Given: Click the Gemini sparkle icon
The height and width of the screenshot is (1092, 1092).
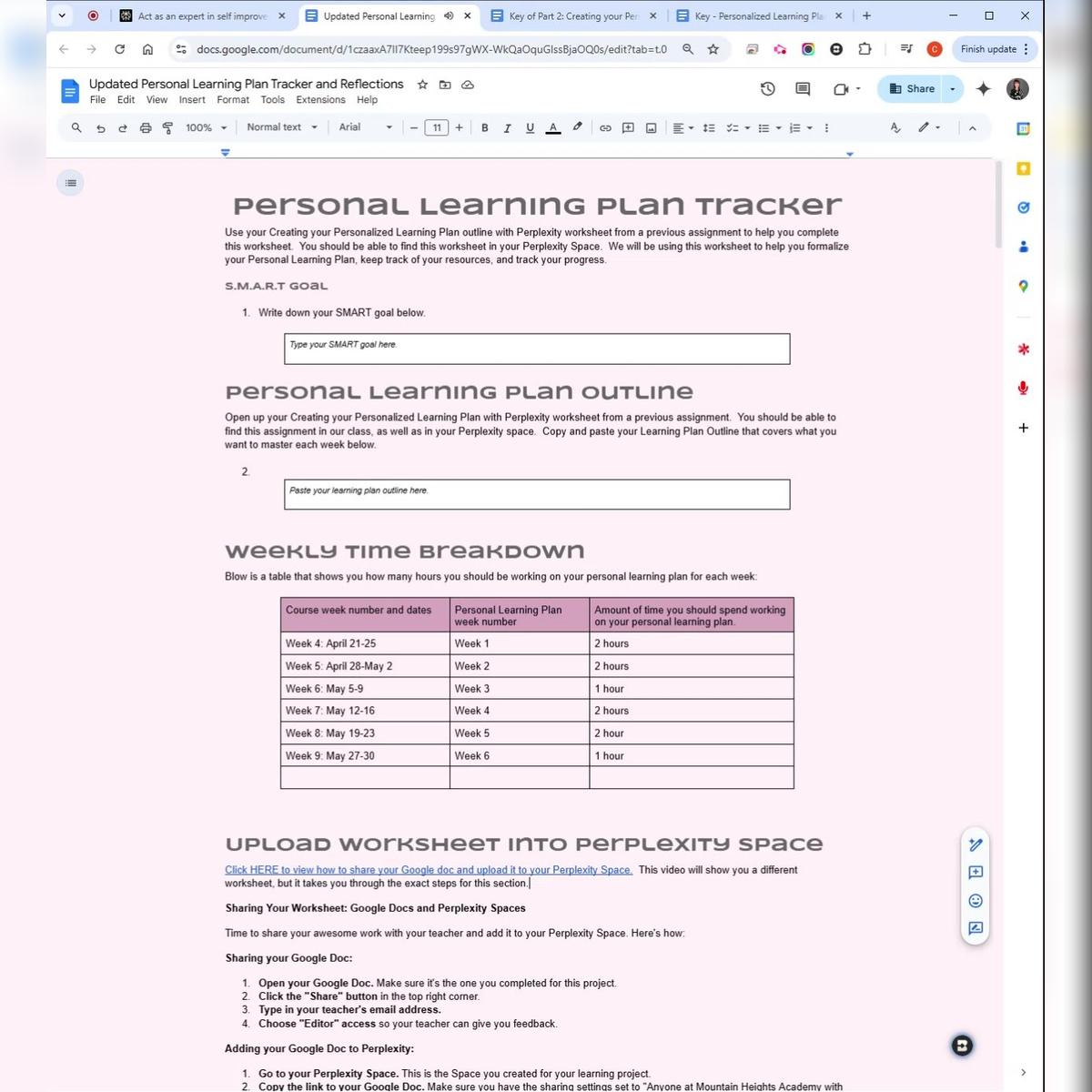Looking at the screenshot, I should coord(983,88).
